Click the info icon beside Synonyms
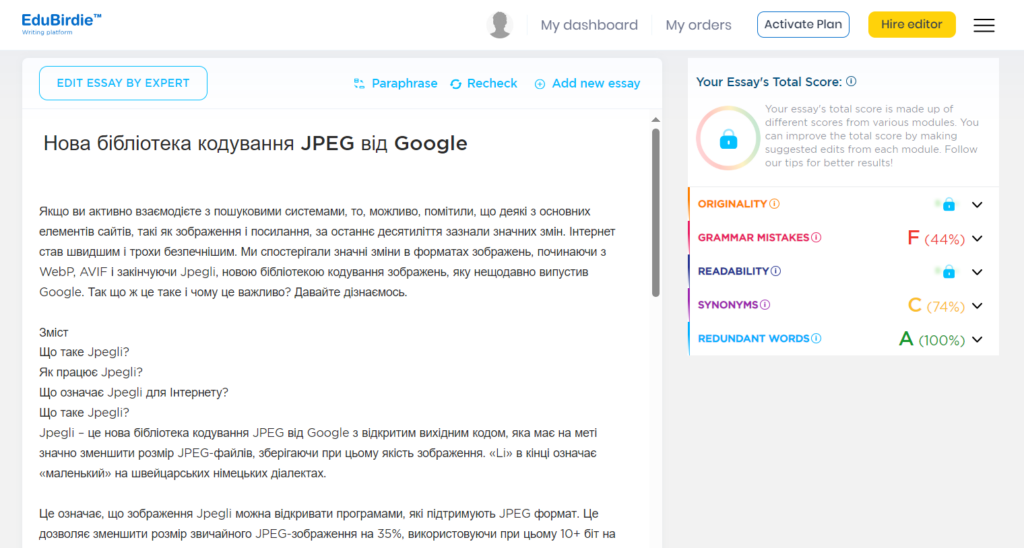Viewport: 1024px width, 548px height. (765, 305)
